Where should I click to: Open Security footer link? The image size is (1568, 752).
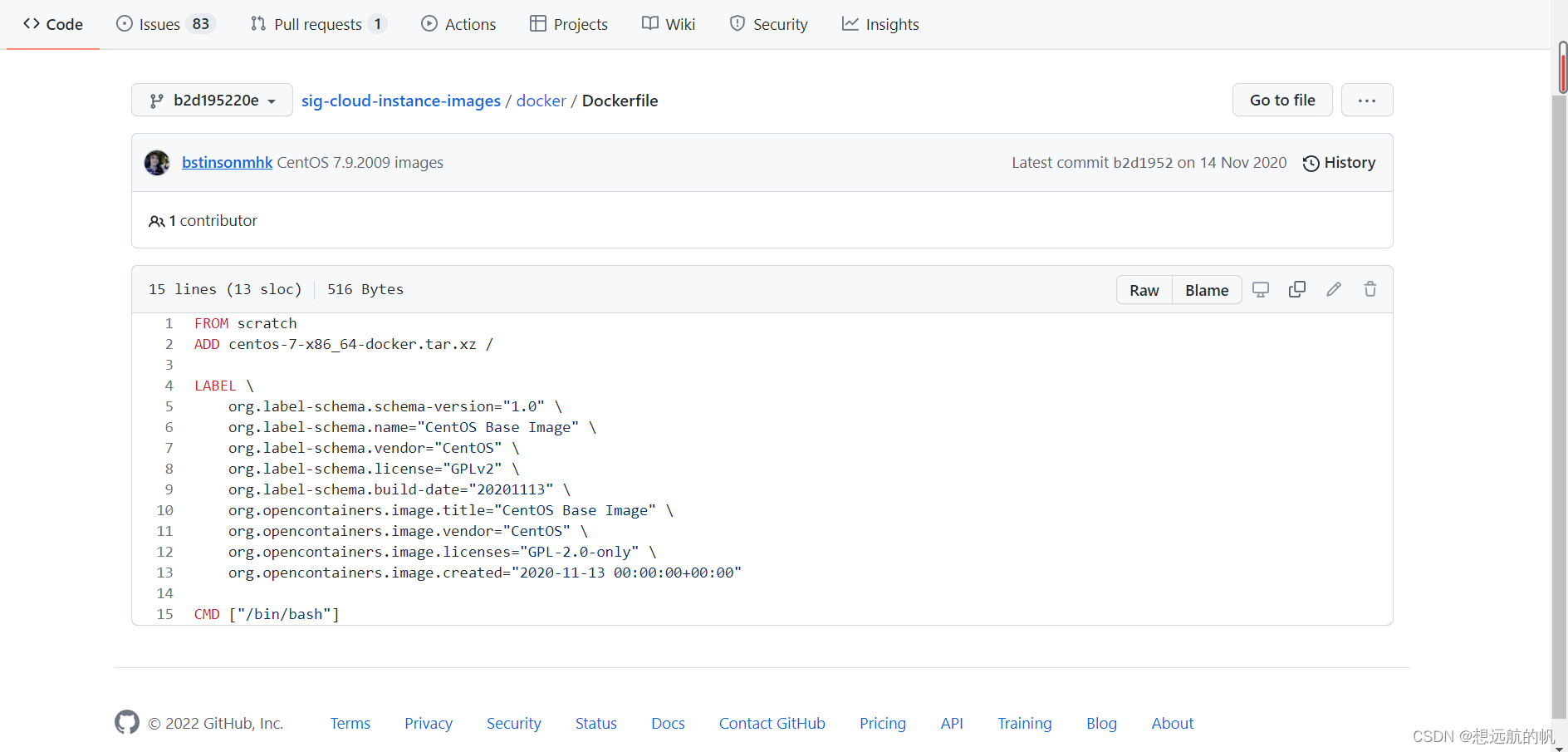pyautogui.click(x=513, y=724)
